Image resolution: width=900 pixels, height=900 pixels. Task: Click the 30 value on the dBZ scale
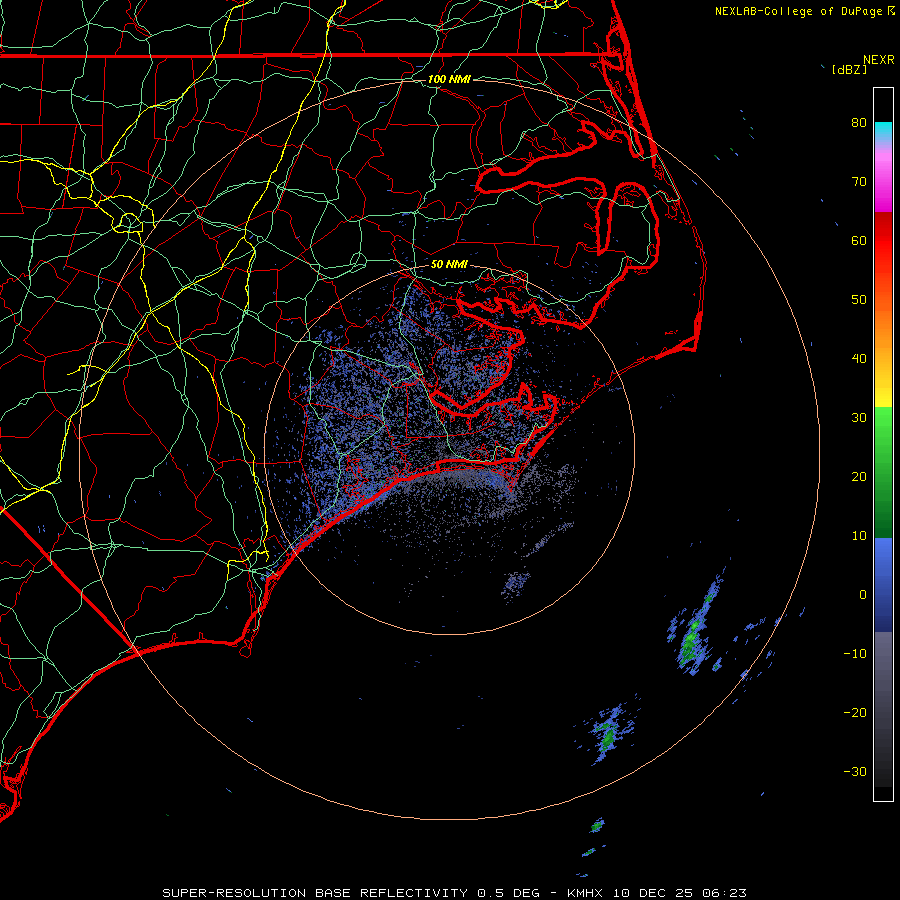pos(859,418)
